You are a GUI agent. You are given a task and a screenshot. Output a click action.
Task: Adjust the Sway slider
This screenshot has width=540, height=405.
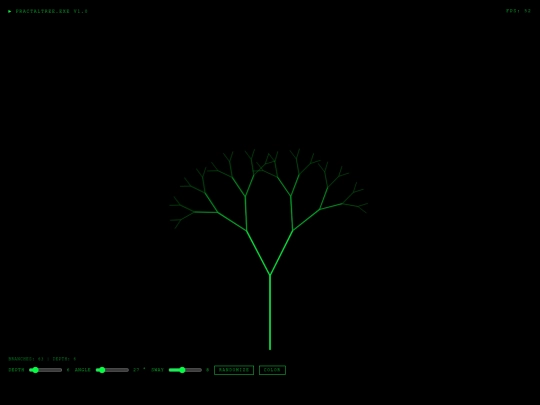coord(185,370)
